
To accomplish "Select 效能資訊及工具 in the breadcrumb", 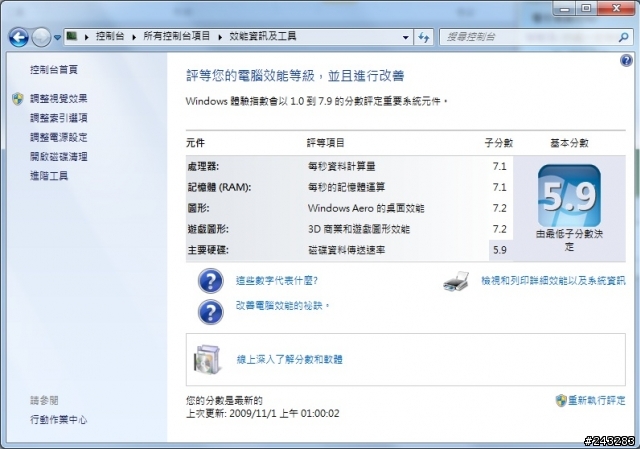I will click(x=262, y=36).
